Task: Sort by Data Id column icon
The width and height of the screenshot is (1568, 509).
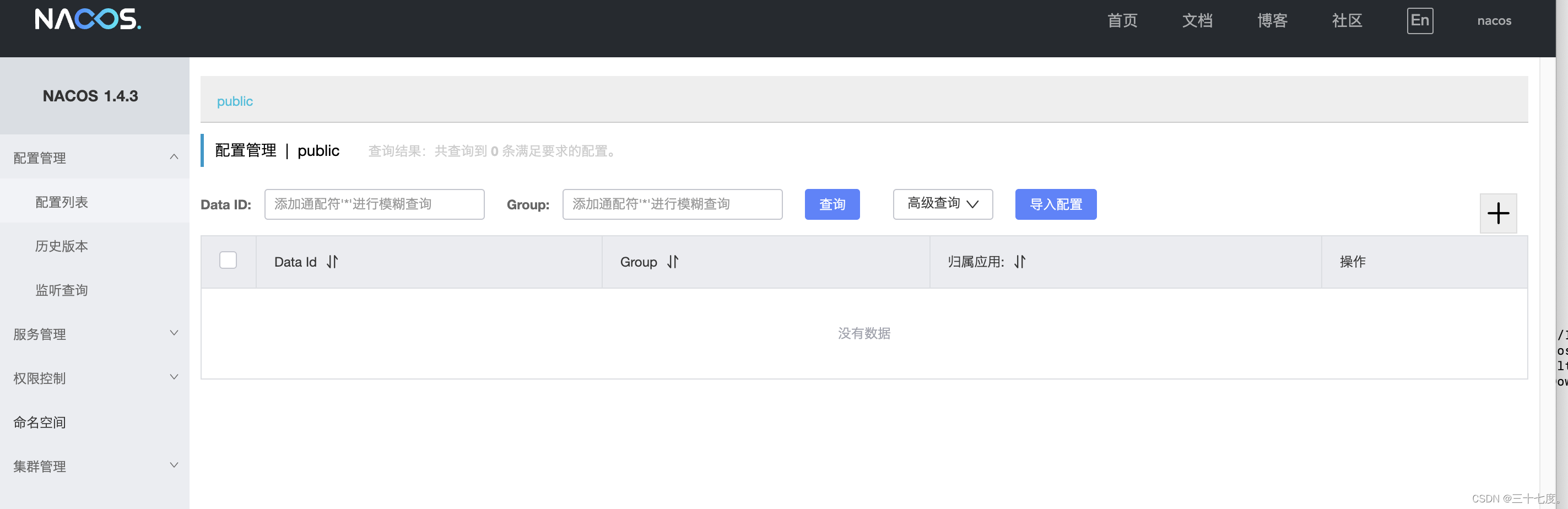Action: coord(332,262)
